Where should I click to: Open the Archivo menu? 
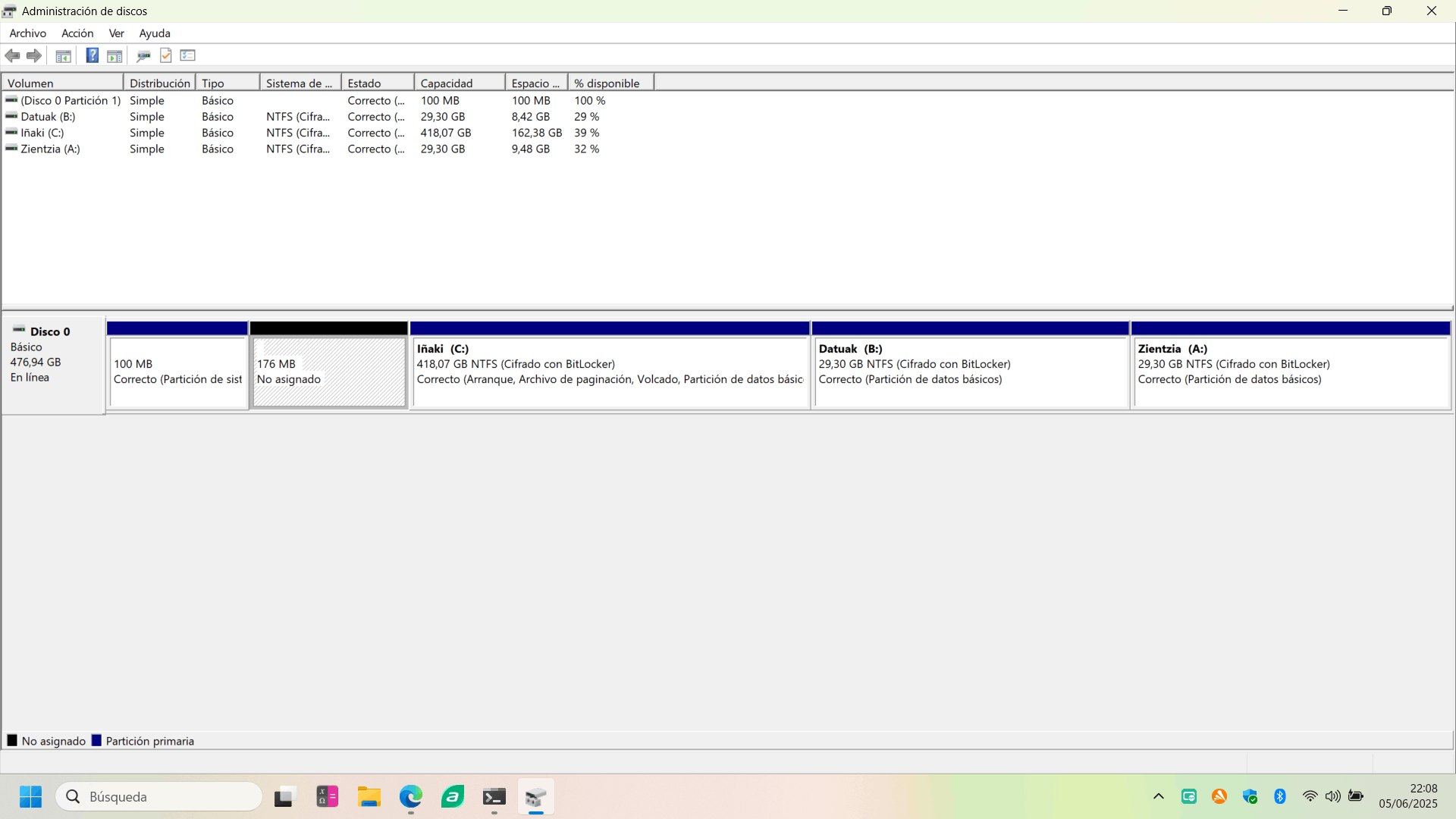pyautogui.click(x=27, y=33)
